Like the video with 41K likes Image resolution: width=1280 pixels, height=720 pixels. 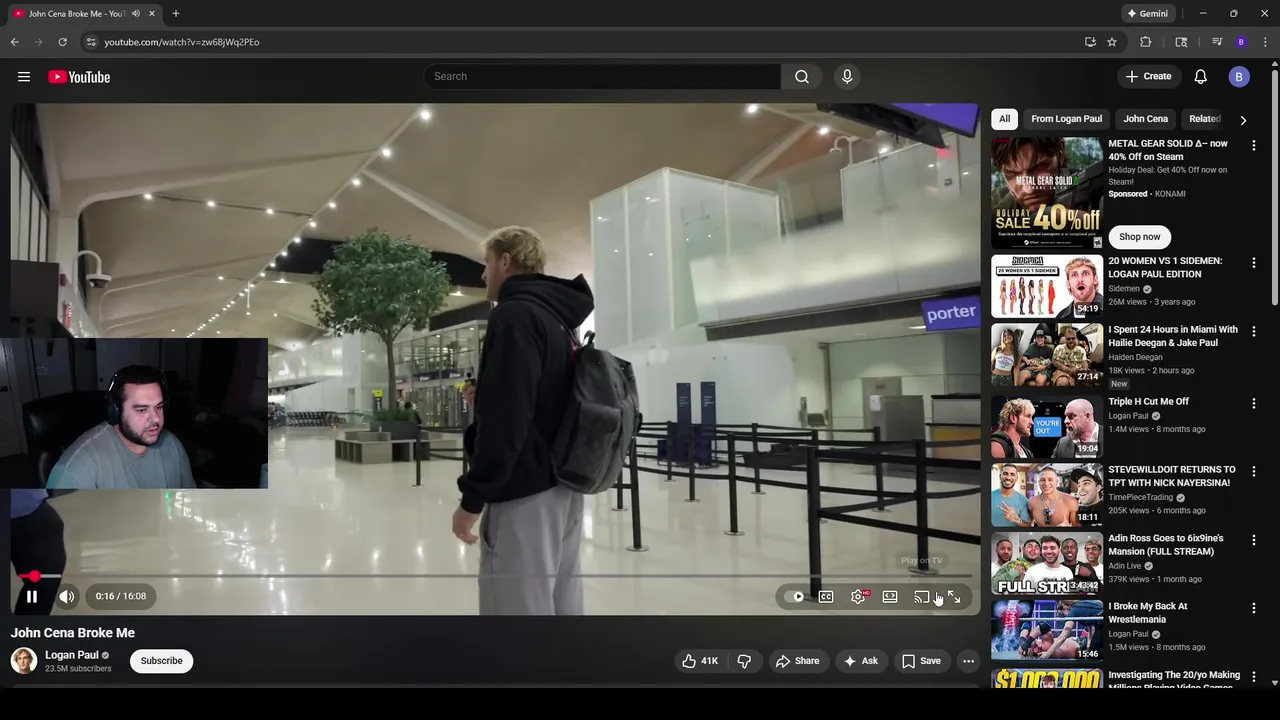(700, 661)
